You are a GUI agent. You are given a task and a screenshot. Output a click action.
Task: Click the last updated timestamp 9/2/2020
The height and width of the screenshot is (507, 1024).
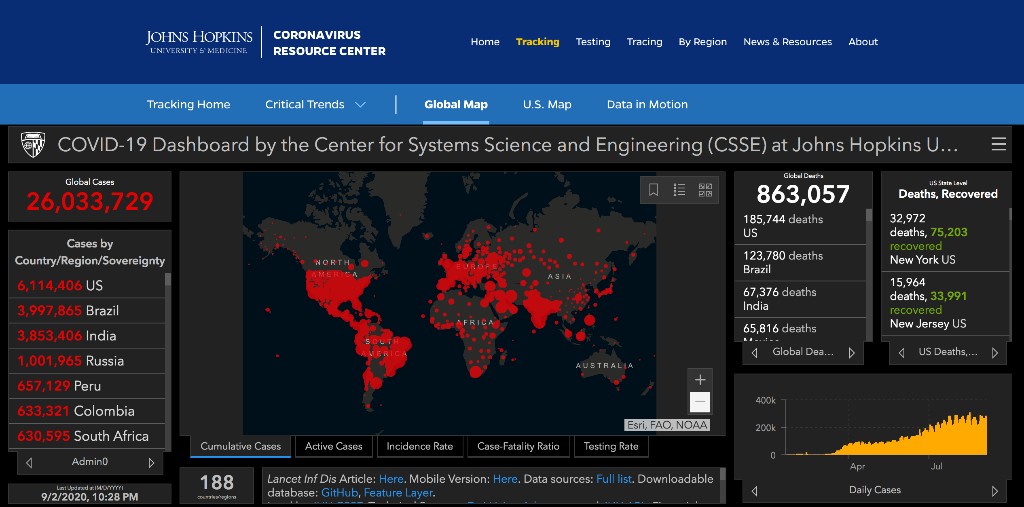90,497
